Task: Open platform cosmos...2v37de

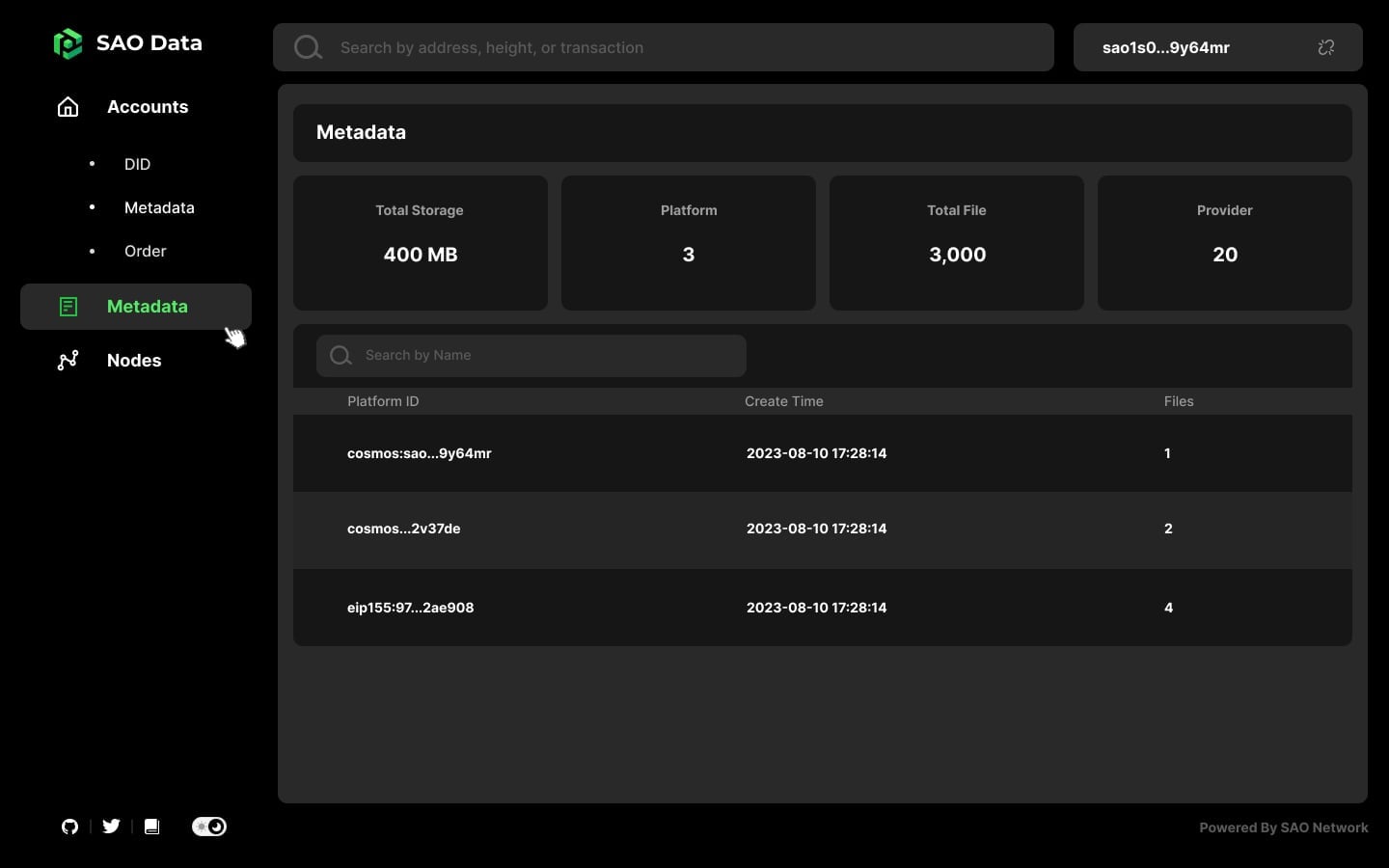Action: (x=403, y=529)
